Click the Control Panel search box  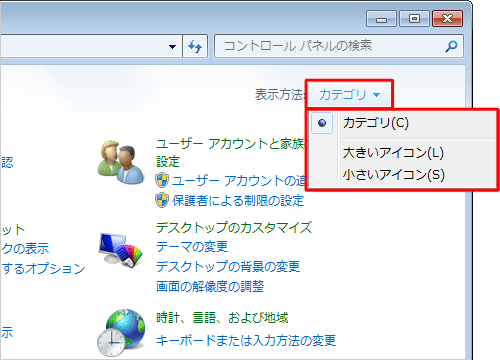point(339,46)
